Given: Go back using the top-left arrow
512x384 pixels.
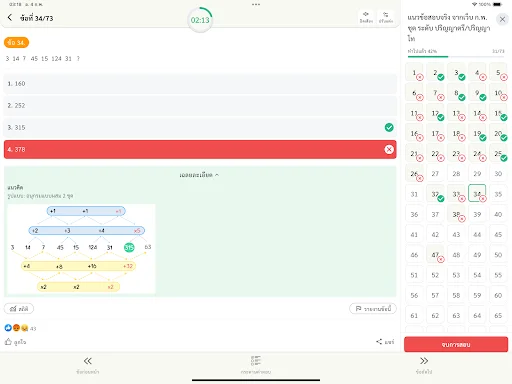Looking at the screenshot, I should click(x=10, y=18).
